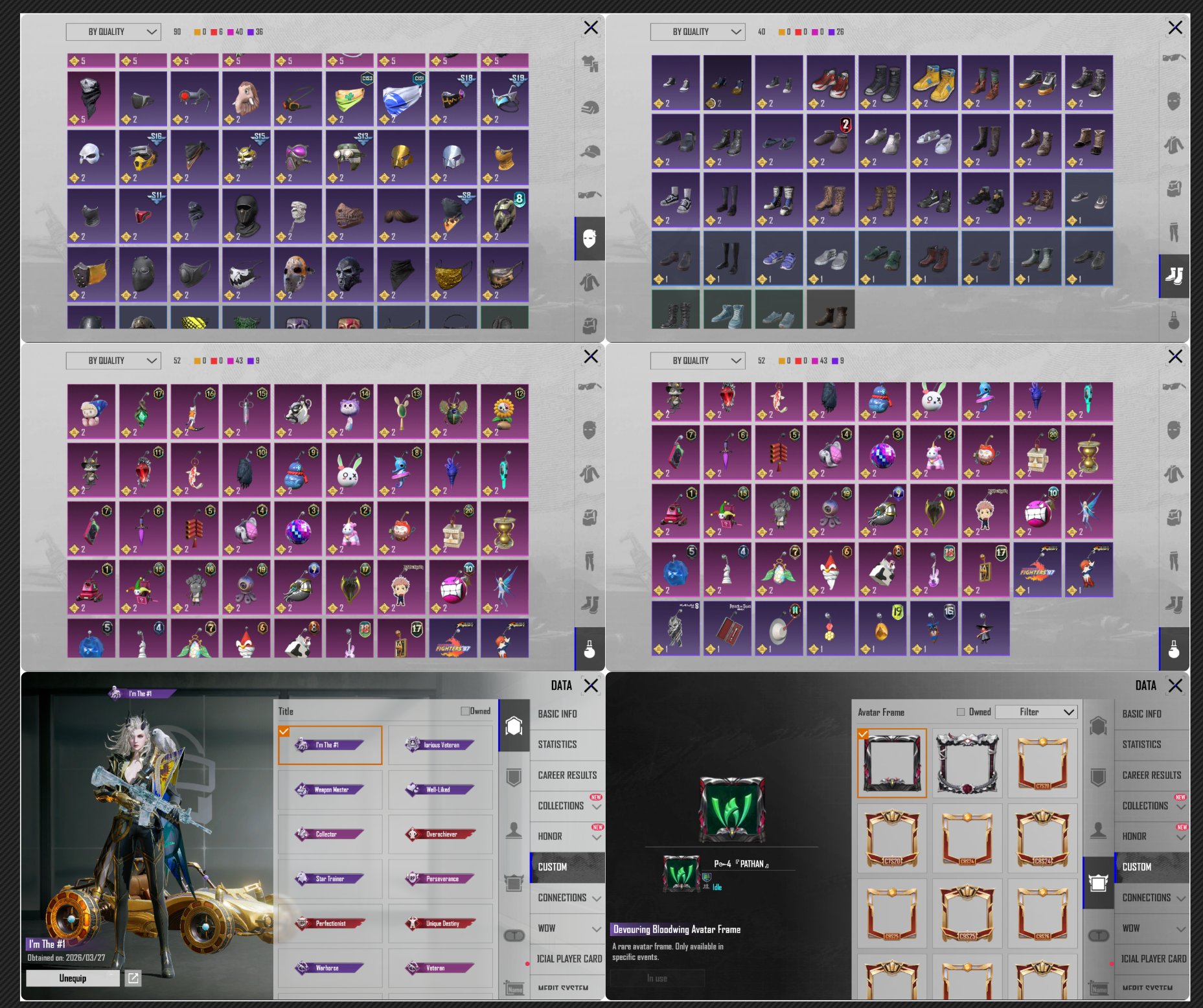Image resolution: width=1203 pixels, height=1008 pixels.
Task: Click the Devouring Bloodwing avatar preview
Action: (731, 809)
